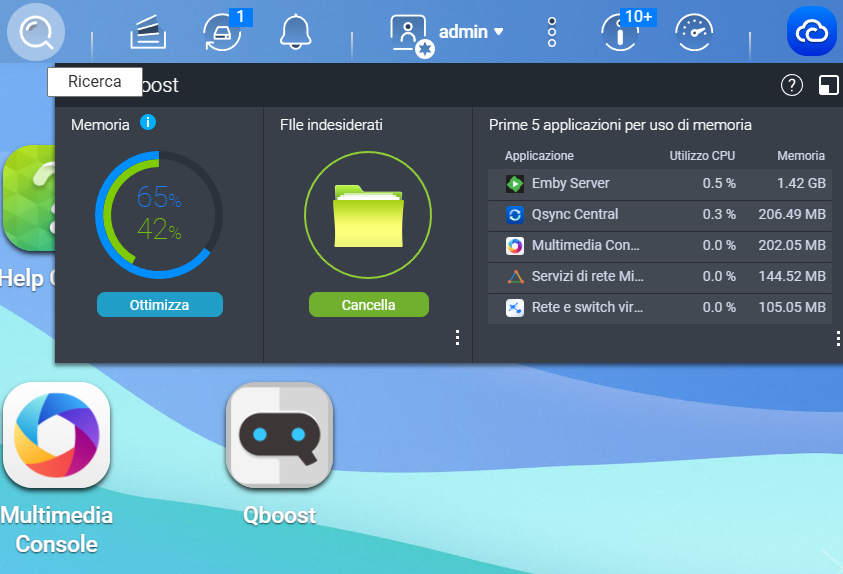
Task: Click the Servizi di rete Mi... icon
Action: [515, 277]
